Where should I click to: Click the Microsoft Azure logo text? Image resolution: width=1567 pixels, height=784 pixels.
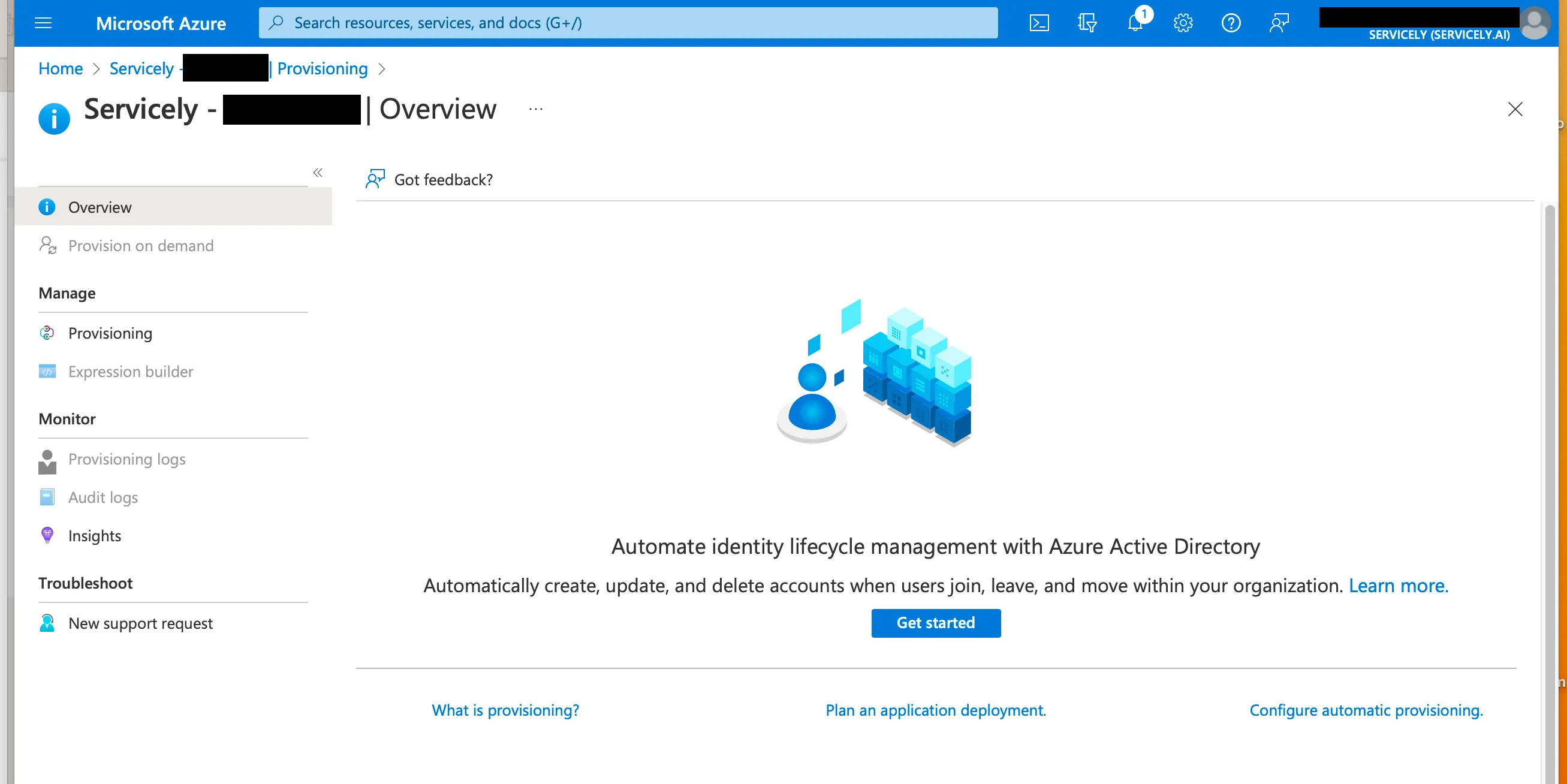pyautogui.click(x=161, y=23)
